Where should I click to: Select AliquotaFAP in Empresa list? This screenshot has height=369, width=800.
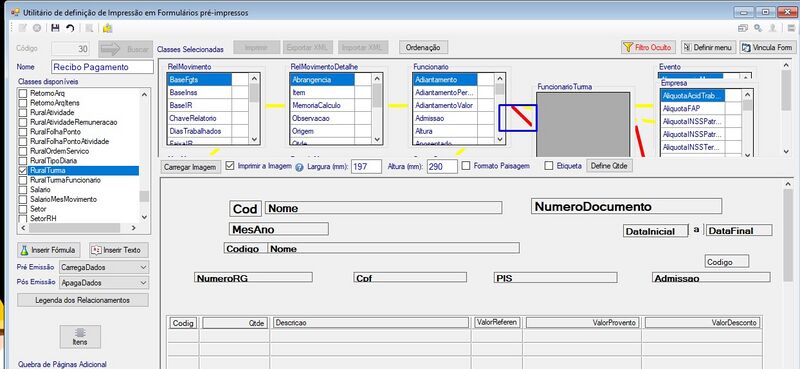[692, 108]
